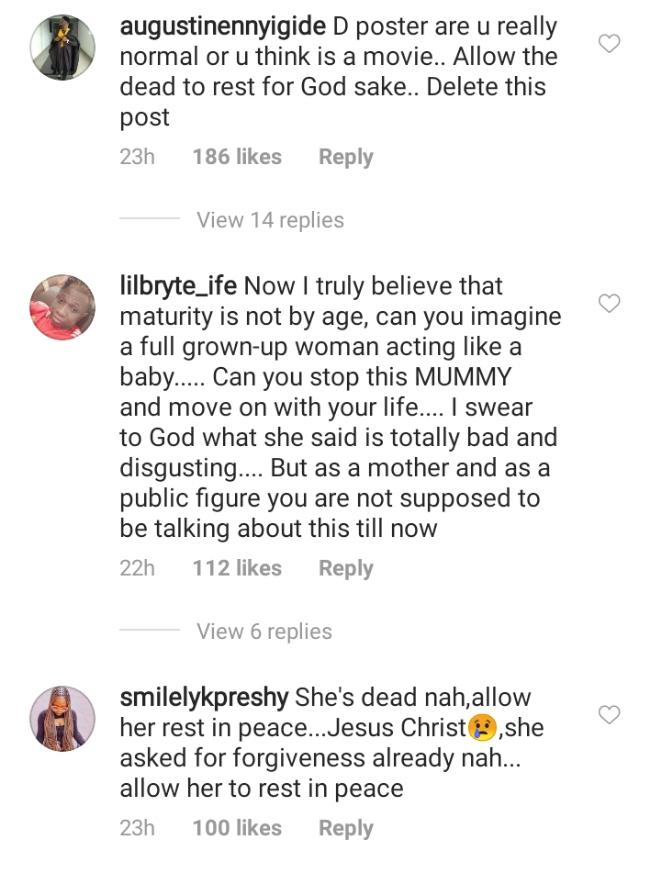661x875 pixels.
Task: Click 23h timestamp on augustinennyigide's comment
Action: [x=137, y=157]
